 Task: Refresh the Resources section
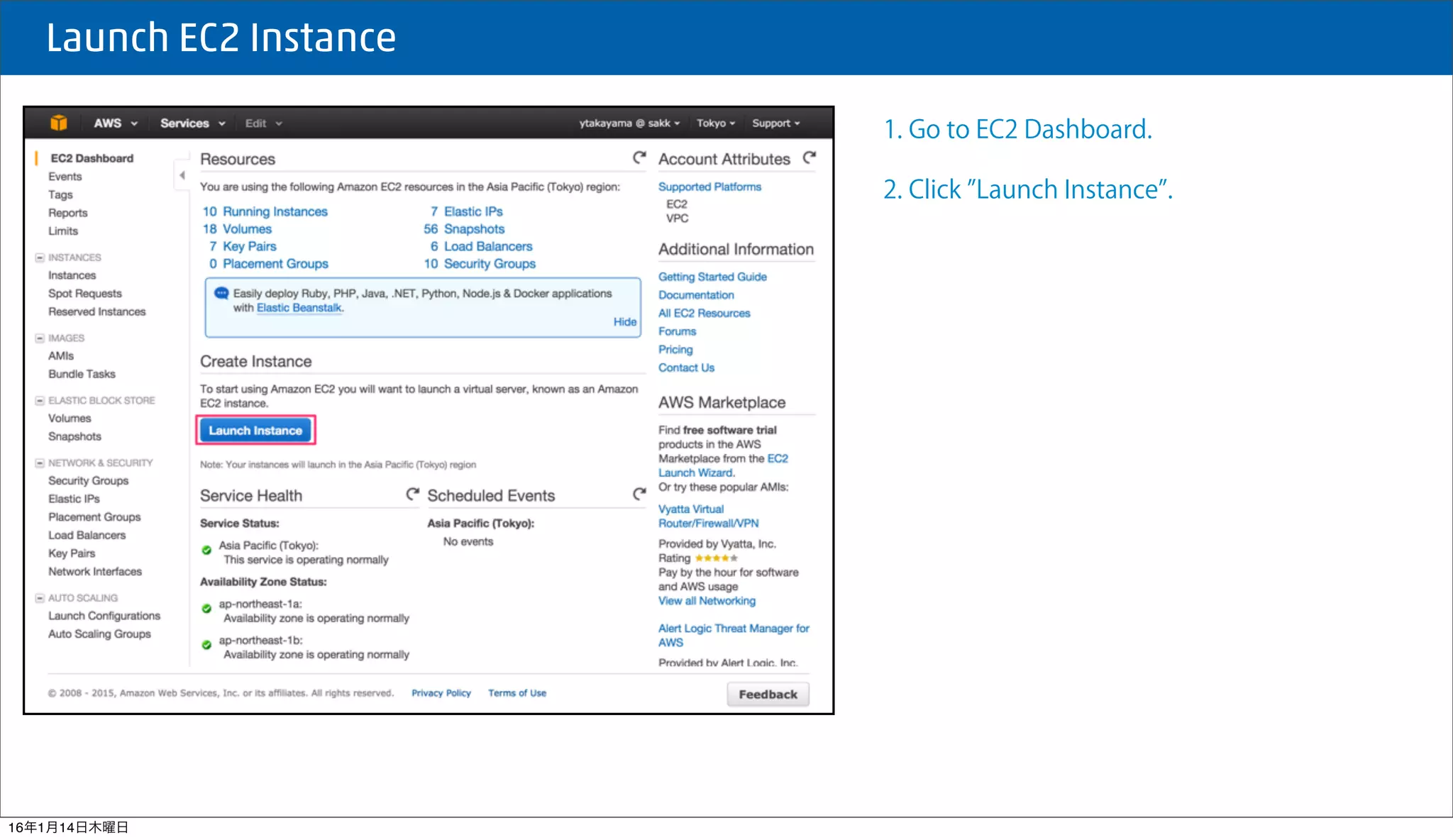(639, 157)
